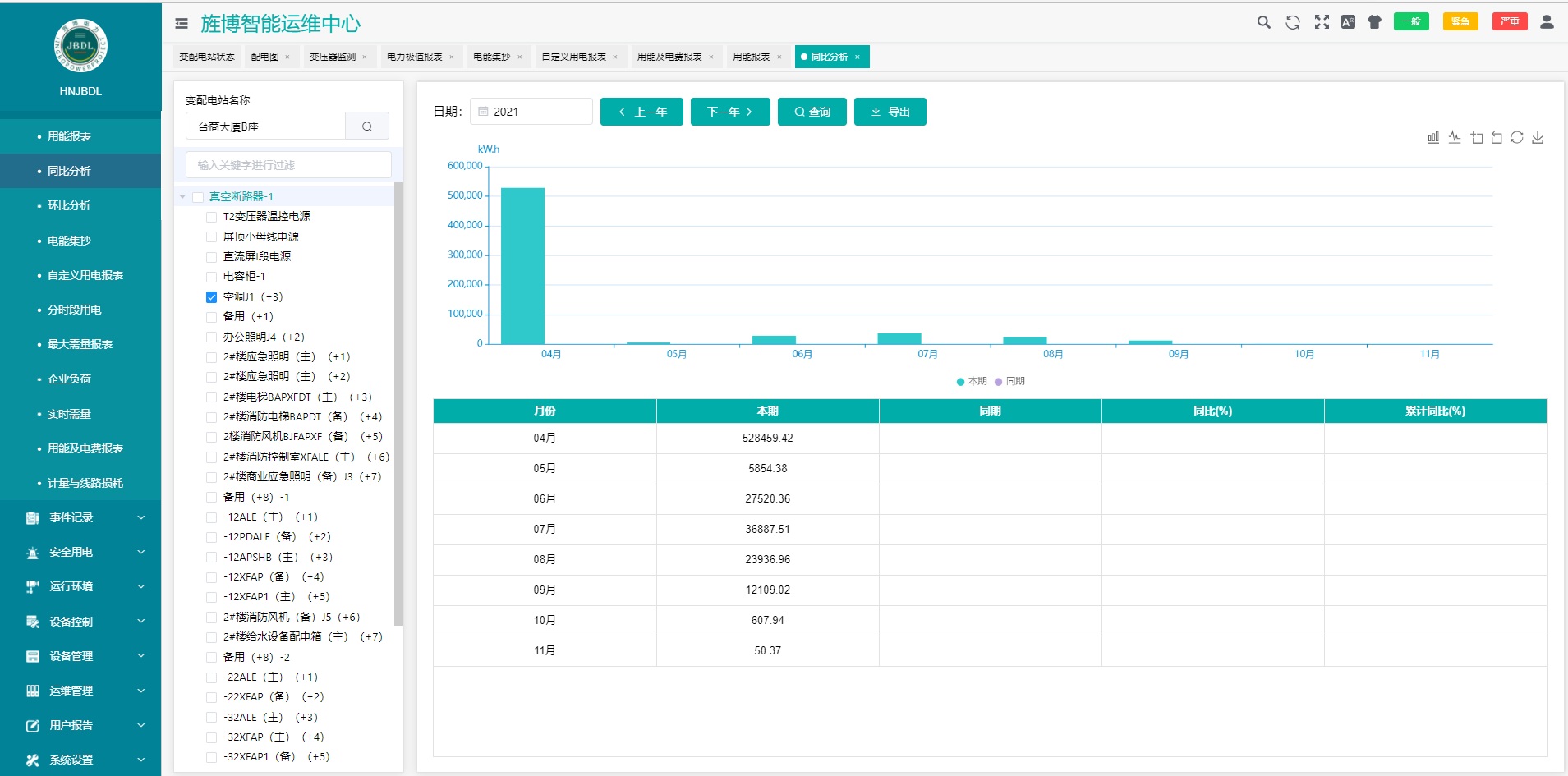Click the 输入关键字进行过滤 filter input

coord(287,165)
